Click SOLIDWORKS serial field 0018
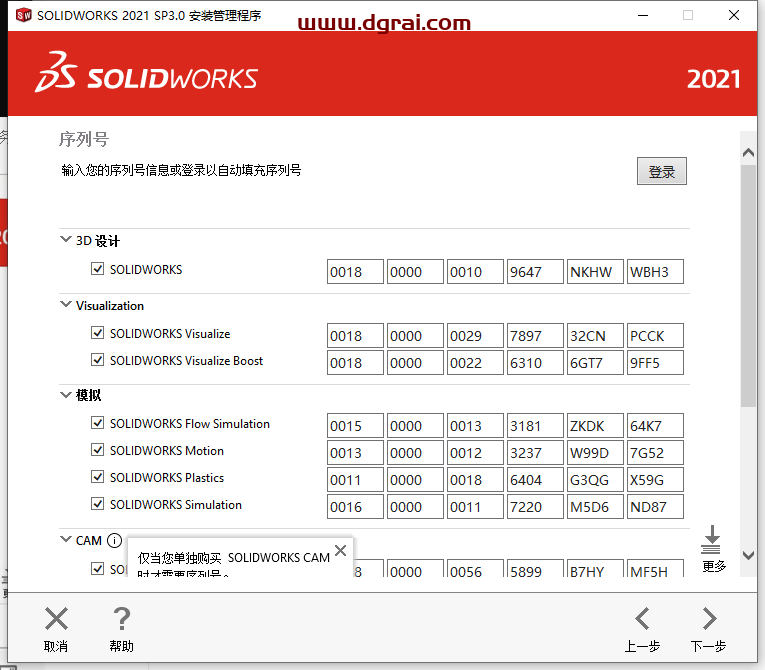 355,271
